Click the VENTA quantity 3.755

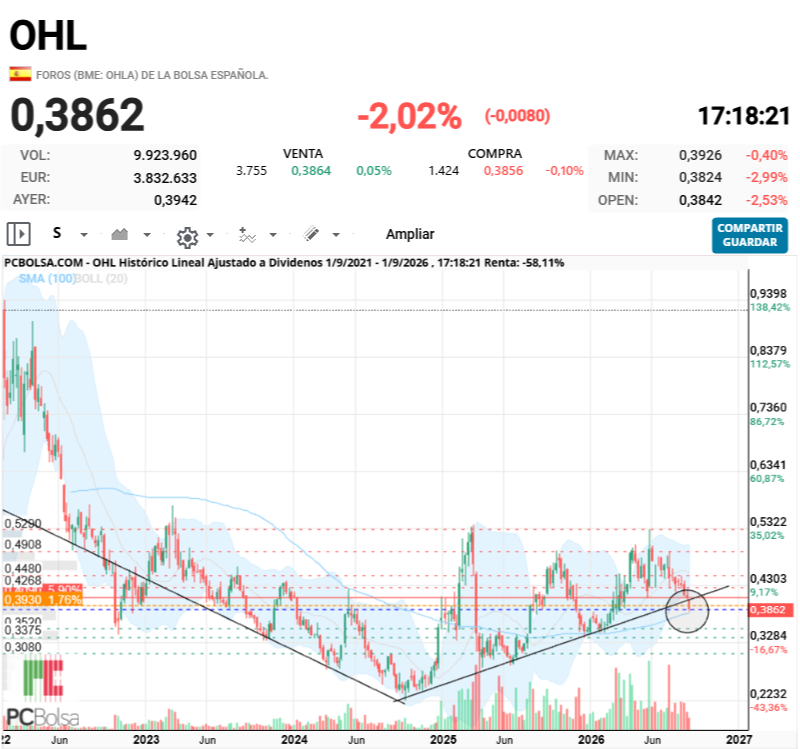pos(251,170)
